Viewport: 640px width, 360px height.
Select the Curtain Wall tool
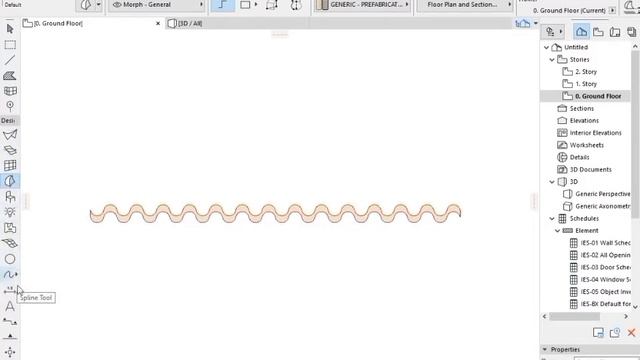[x=10, y=165]
